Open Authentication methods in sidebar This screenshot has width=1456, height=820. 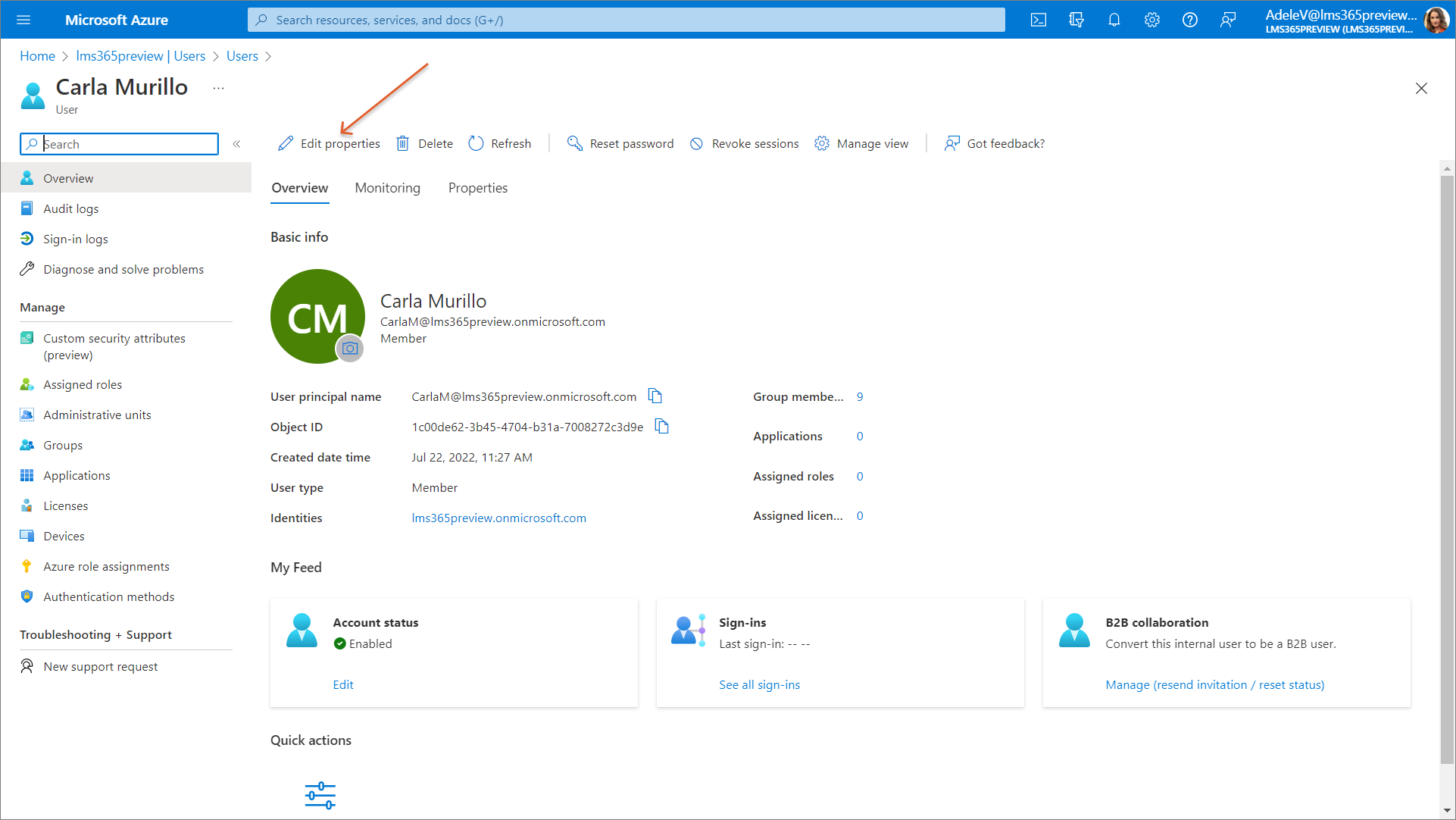108,597
